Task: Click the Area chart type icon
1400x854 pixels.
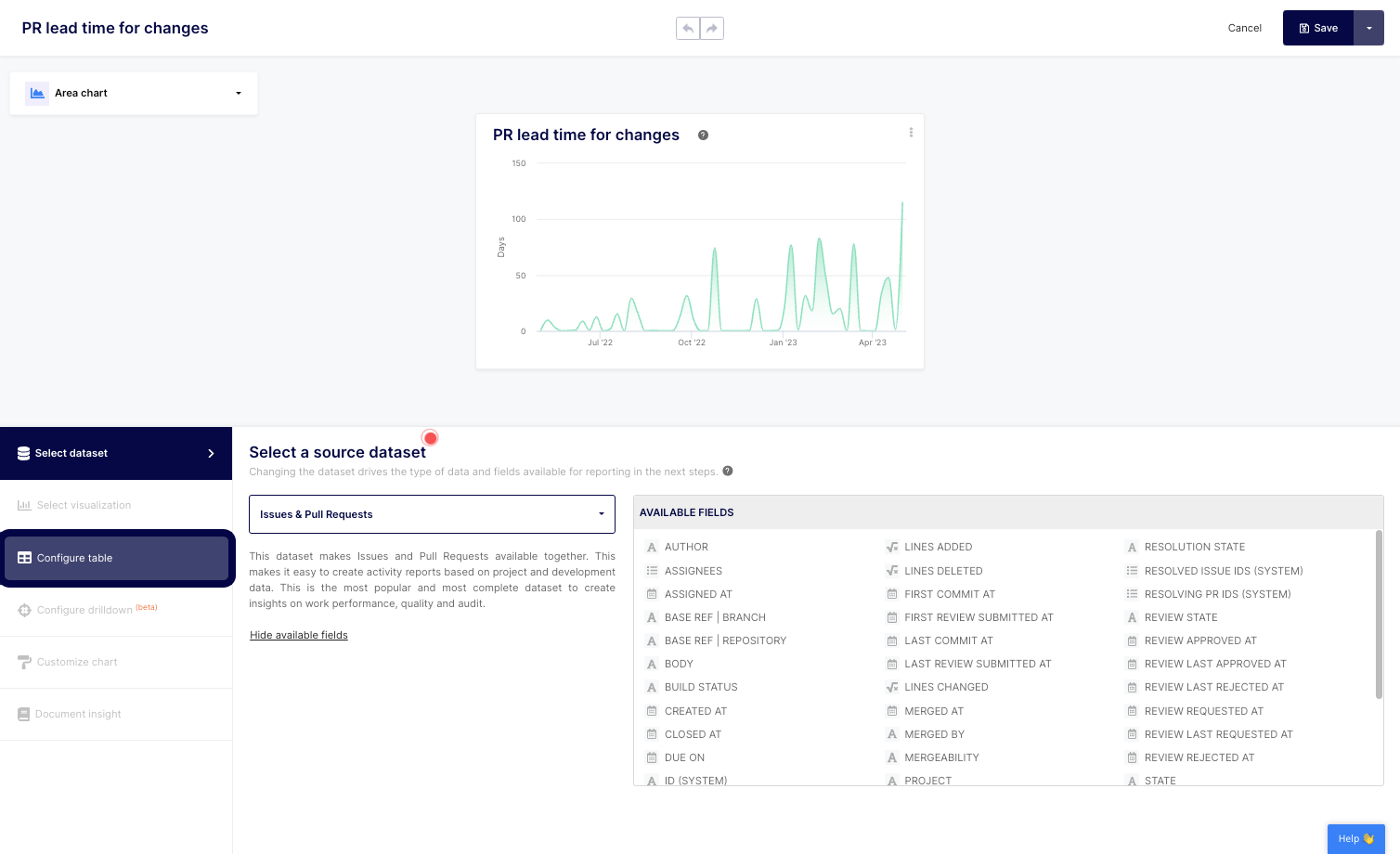Action: [x=37, y=93]
